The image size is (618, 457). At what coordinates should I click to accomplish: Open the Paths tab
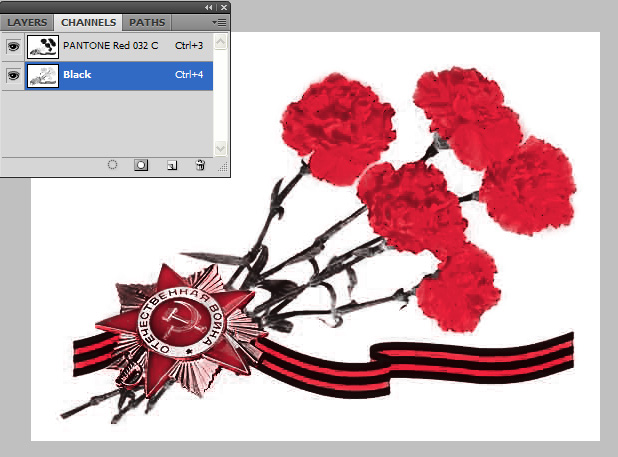147,22
